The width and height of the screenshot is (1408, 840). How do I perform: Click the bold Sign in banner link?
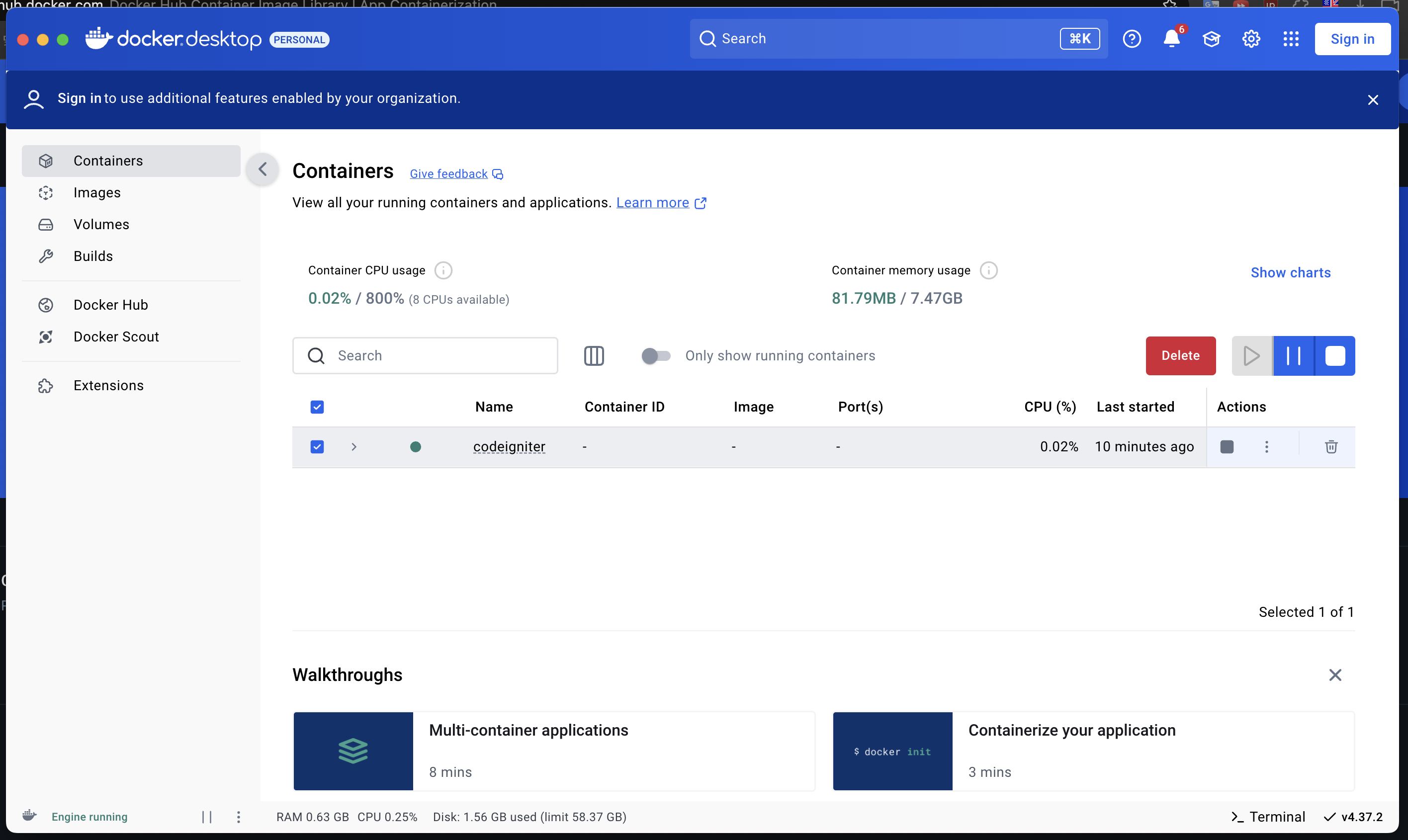click(x=79, y=98)
